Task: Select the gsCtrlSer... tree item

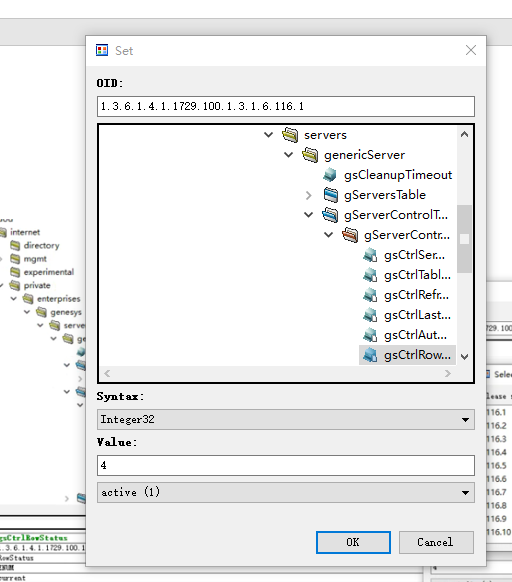Action: (x=414, y=255)
